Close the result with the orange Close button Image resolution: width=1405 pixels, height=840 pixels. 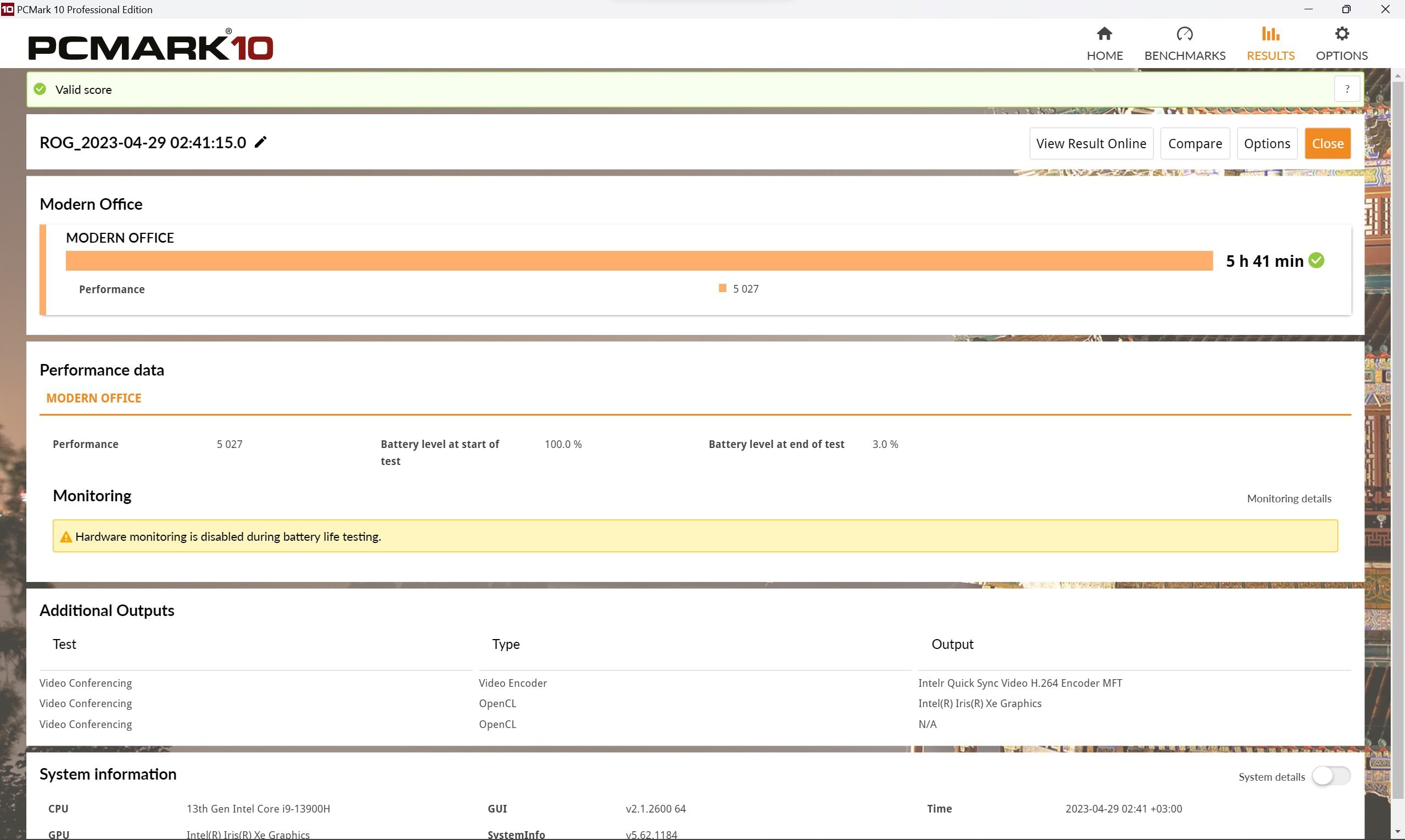[1328, 143]
